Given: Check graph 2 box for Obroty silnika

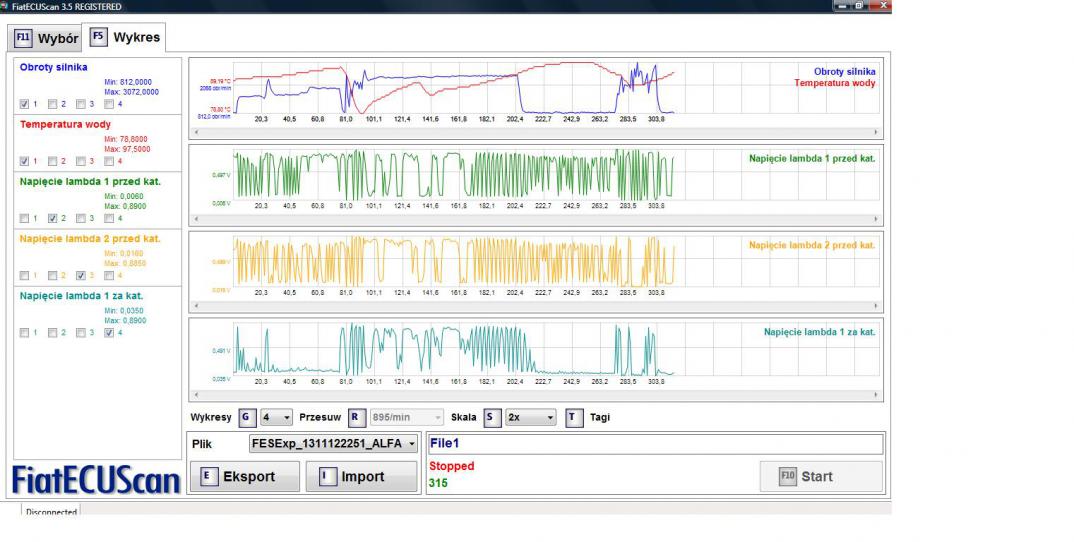Looking at the screenshot, I should [x=53, y=103].
